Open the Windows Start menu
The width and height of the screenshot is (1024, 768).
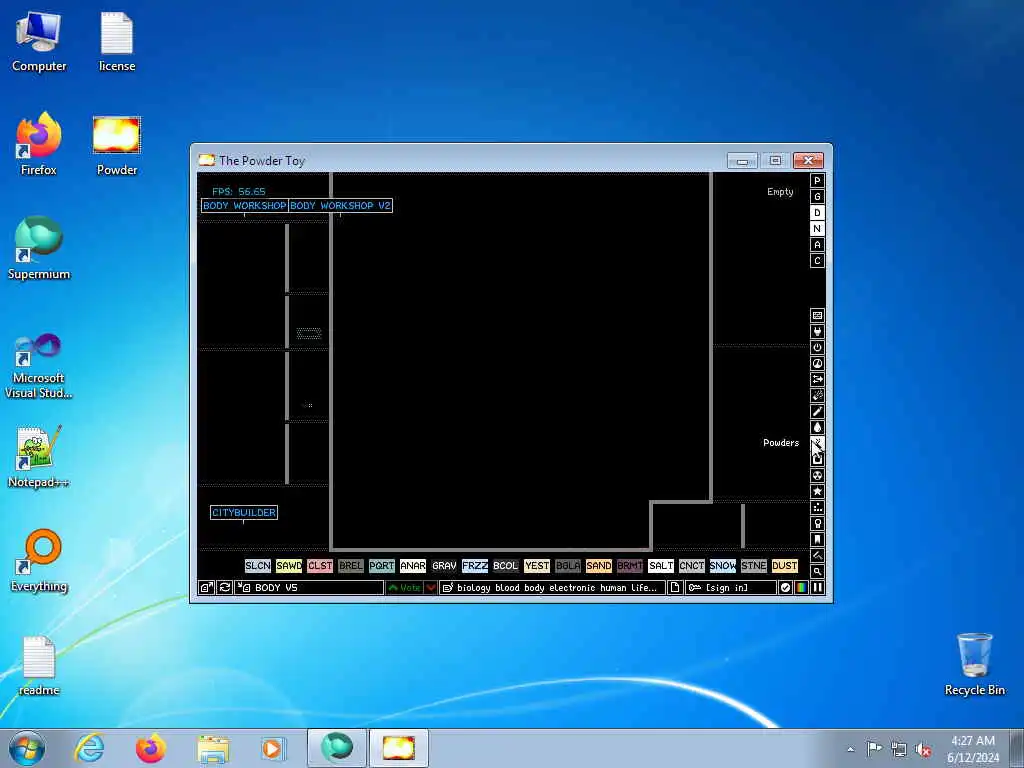(x=27, y=748)
